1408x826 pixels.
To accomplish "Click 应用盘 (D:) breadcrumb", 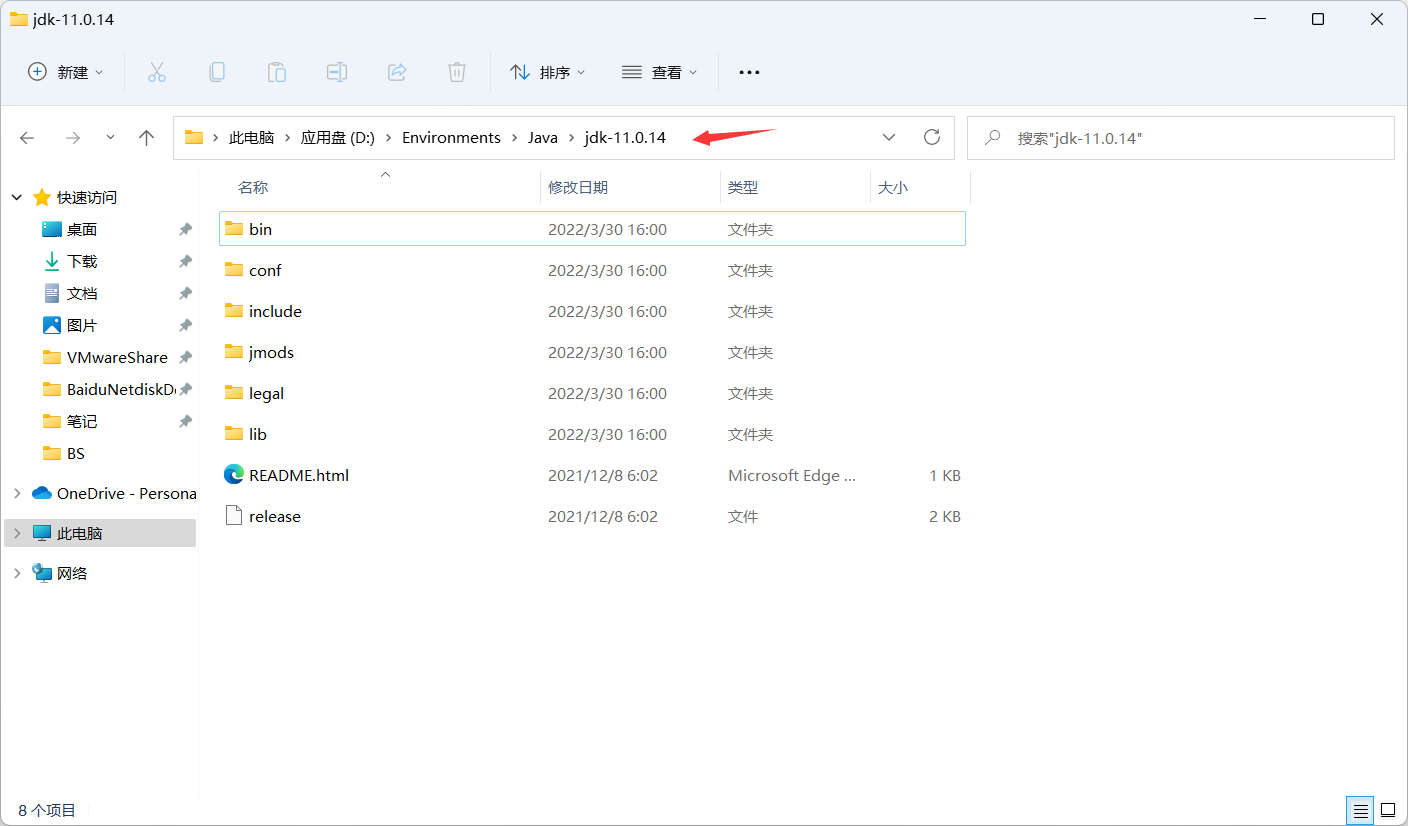I will [x=338, y=138].
